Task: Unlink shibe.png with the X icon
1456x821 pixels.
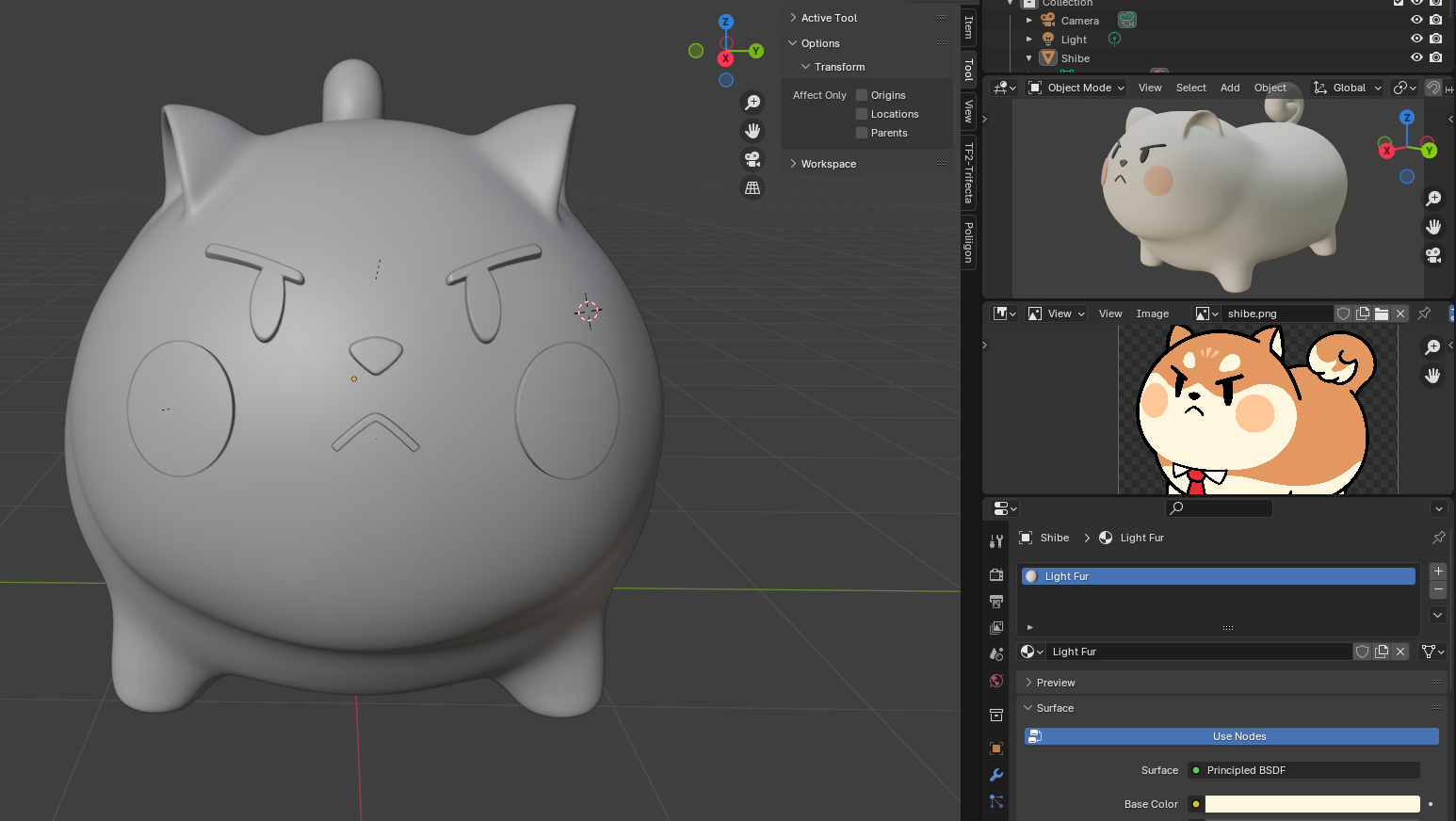Action: pyautogui.click(x=1400, y=314)
